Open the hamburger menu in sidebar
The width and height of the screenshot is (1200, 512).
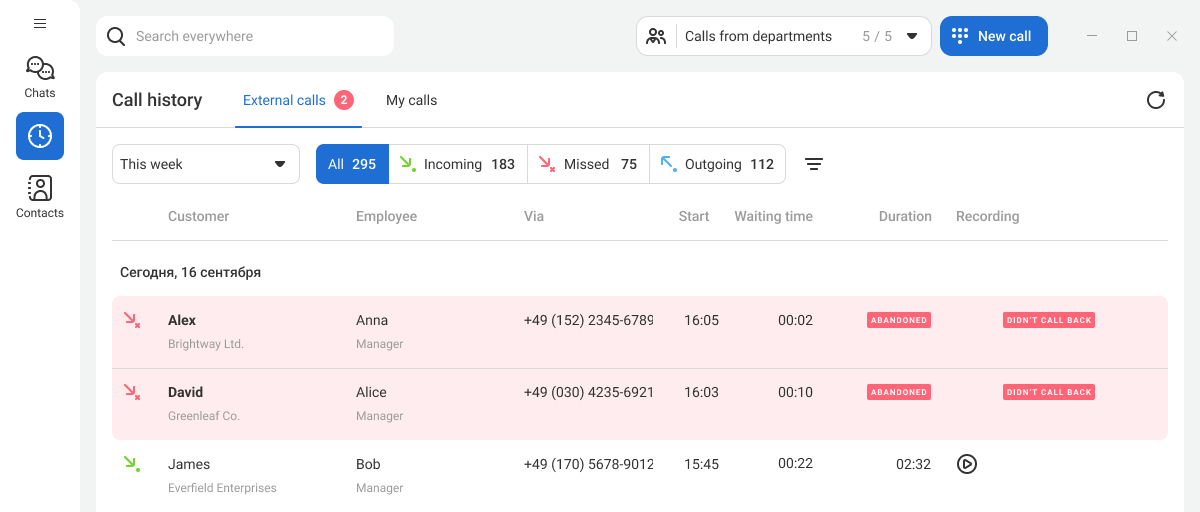(40, 23)
